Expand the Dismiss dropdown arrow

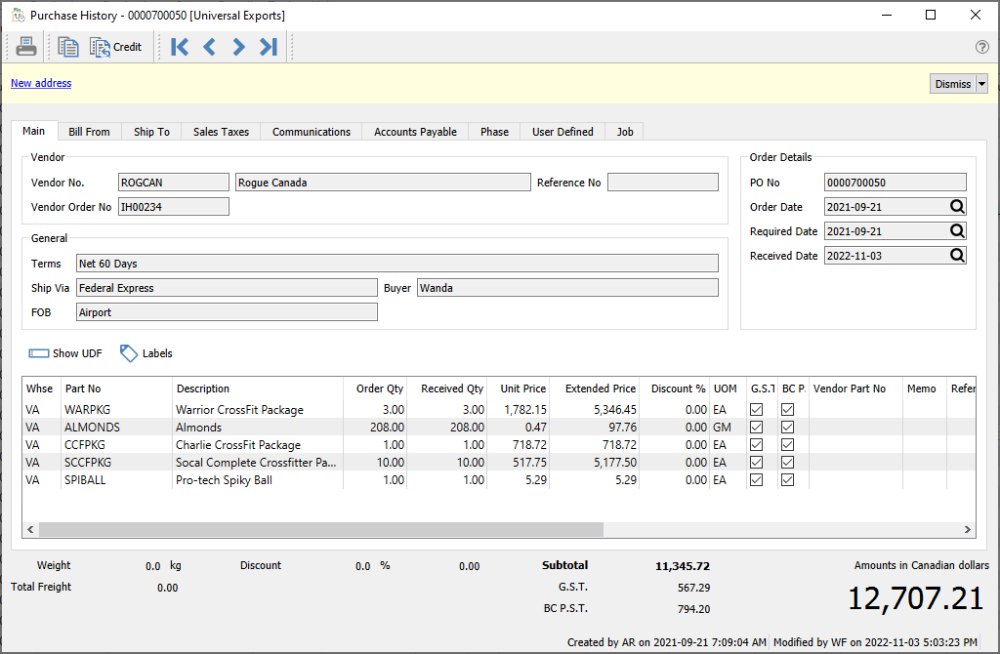coord(982,84)
